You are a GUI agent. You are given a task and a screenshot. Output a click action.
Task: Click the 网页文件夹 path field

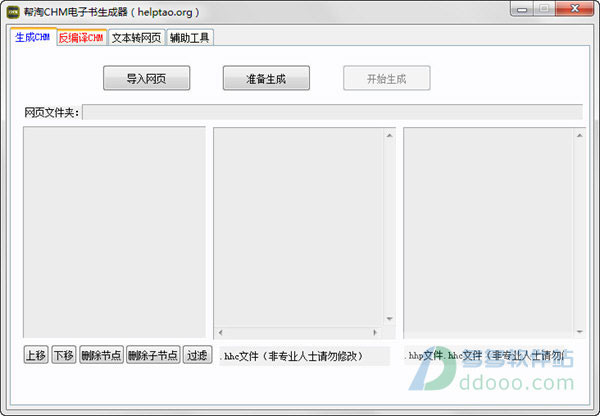click(333, 112)
